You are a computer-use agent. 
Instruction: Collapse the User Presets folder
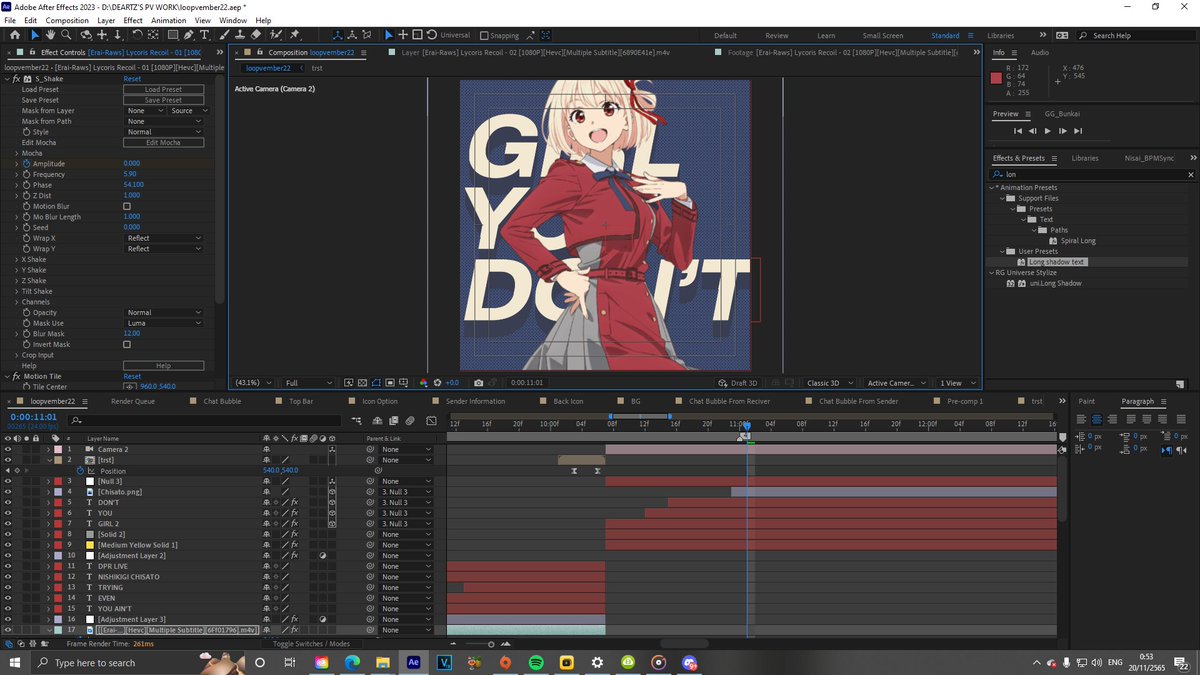[1001, 251]
